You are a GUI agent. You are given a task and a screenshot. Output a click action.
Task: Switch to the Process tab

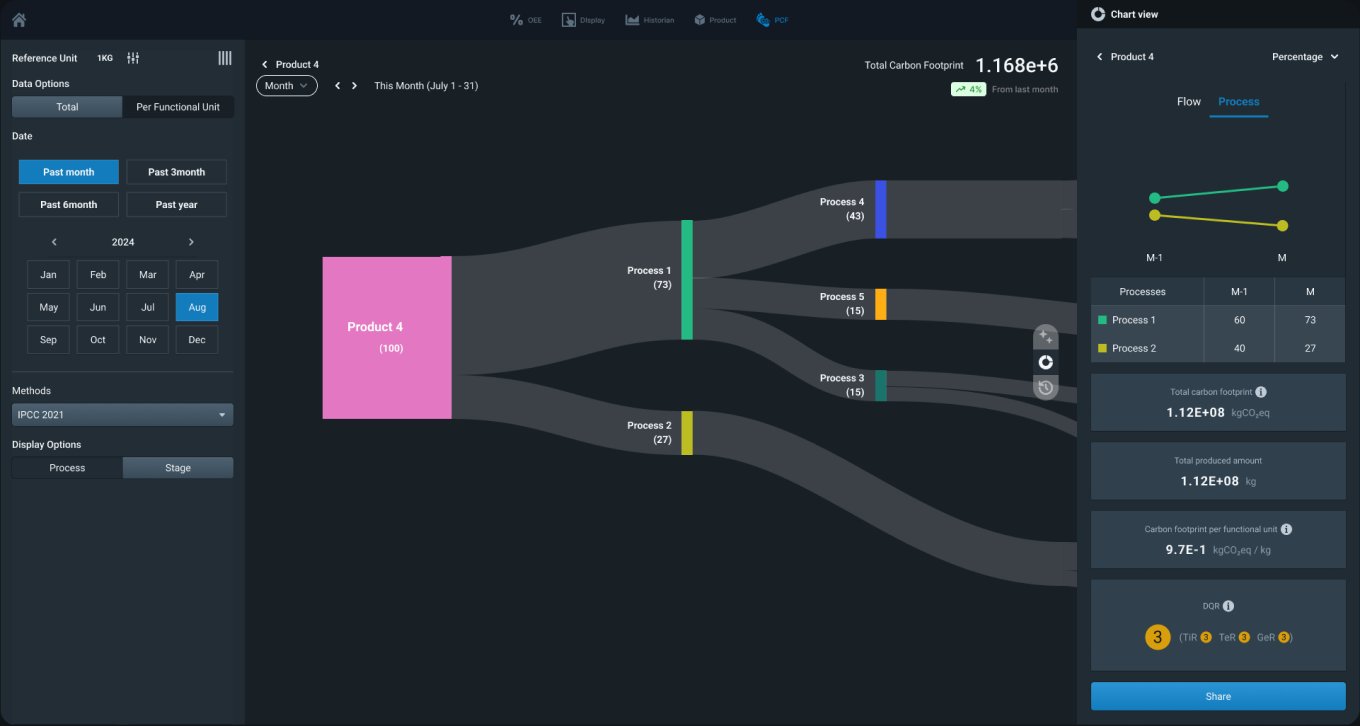[x=1239, y=101]
